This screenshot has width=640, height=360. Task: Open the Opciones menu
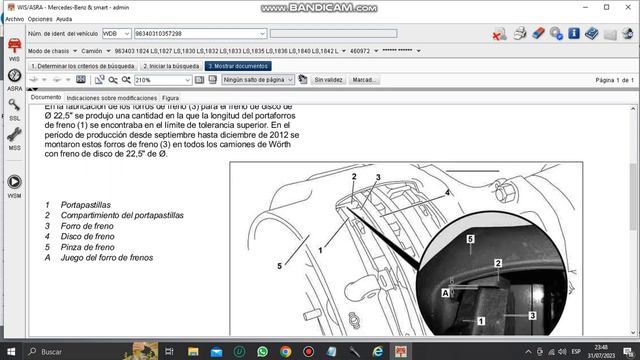(40, 19)
